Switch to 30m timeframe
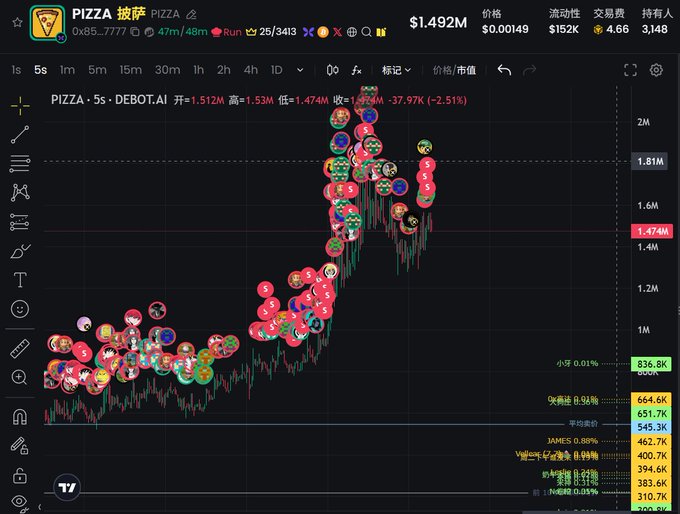 (167, 70)
